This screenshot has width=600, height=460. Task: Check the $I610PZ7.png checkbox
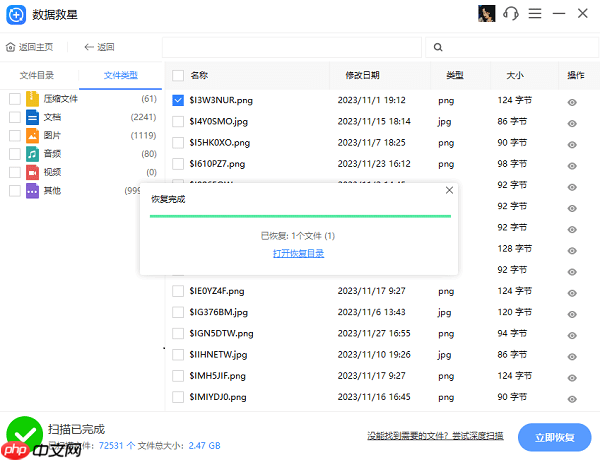click(x=178, y=164)
